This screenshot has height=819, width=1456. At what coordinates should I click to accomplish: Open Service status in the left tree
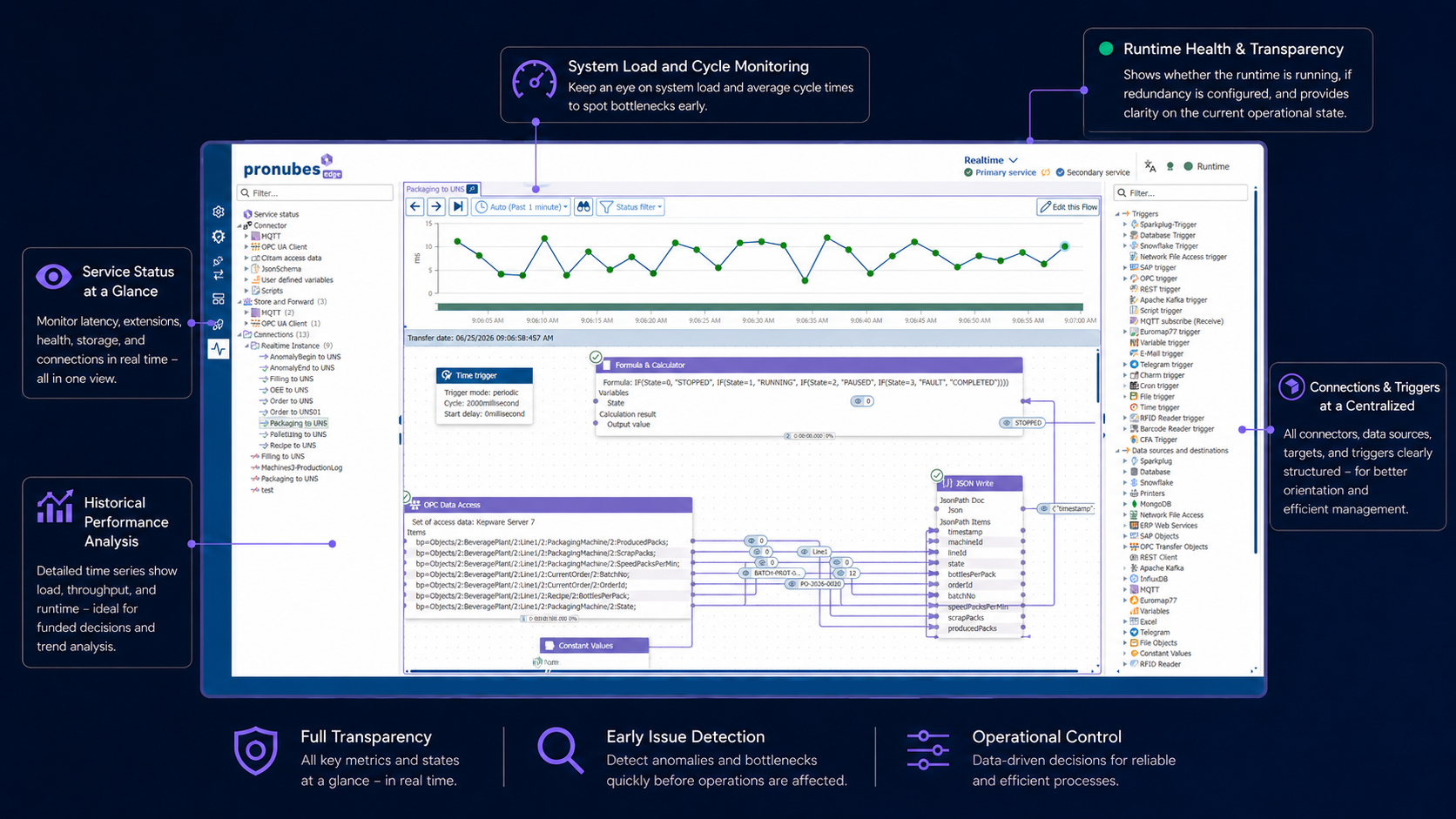(x=276, y=214)
